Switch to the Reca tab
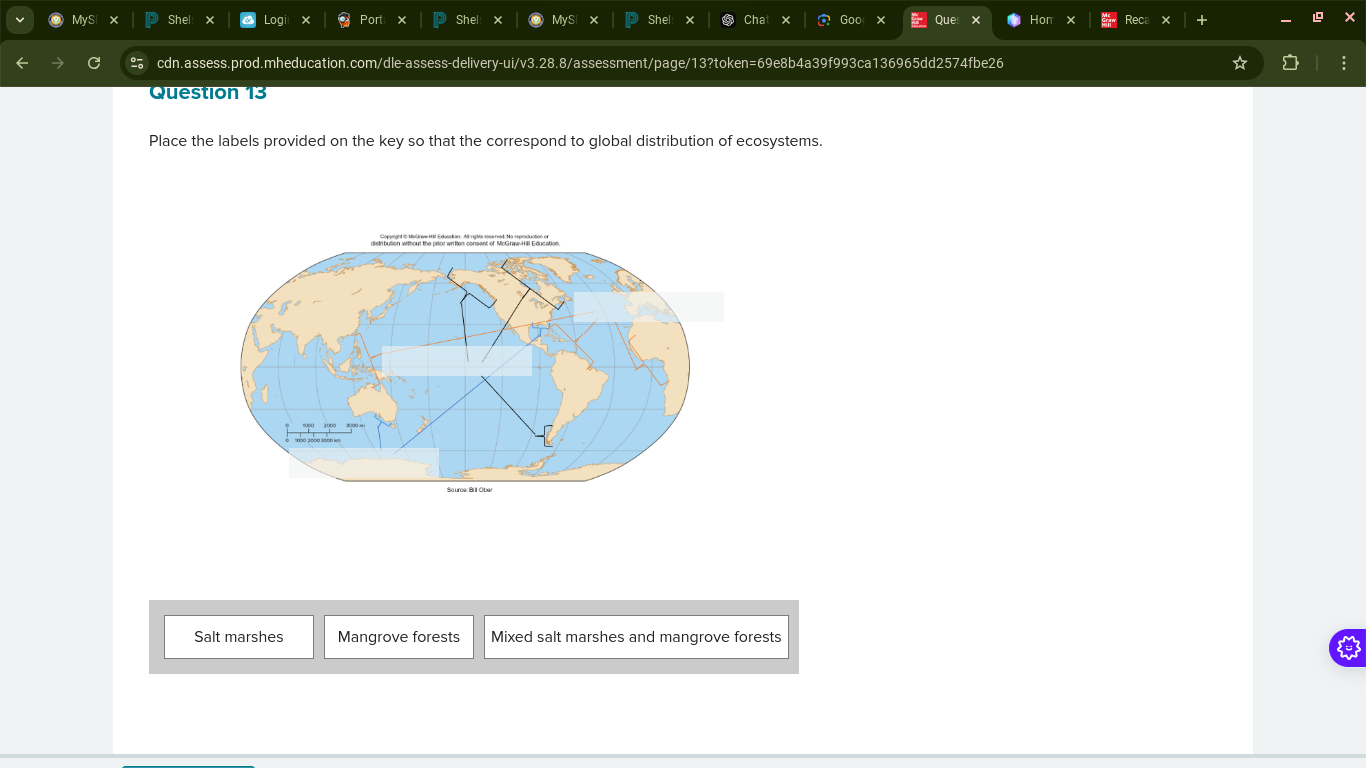The height and width of the screenshot is (768, 1366). (1138, 20)
